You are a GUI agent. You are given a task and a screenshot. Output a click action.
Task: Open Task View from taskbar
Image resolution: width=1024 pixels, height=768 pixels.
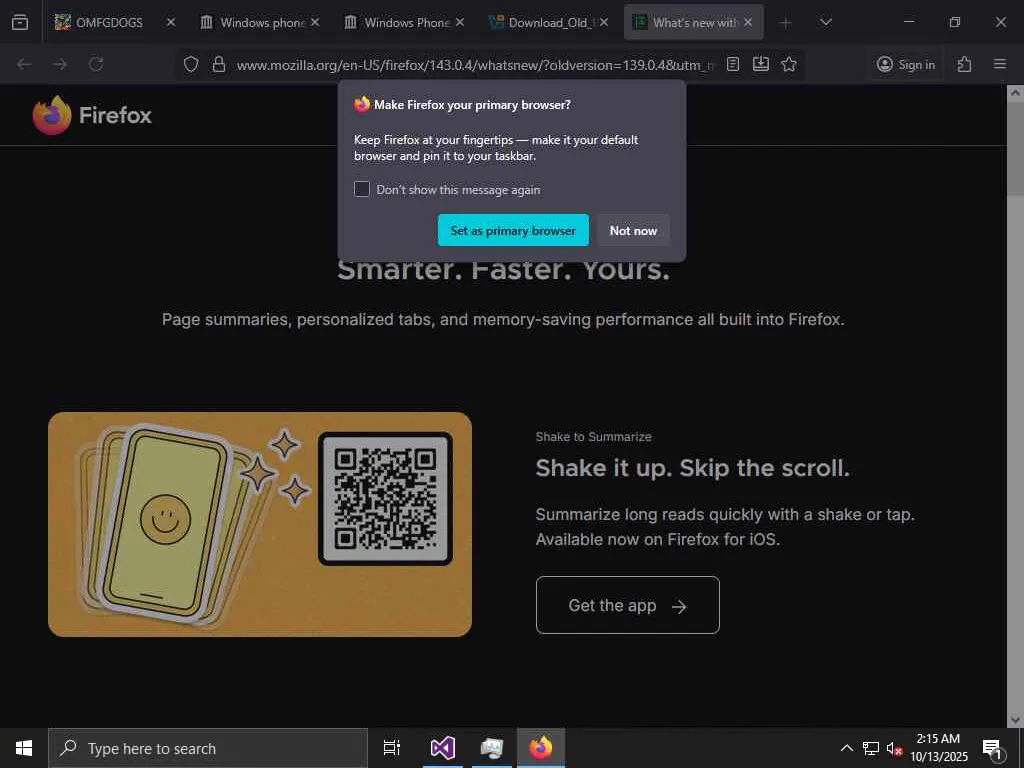[x=392, y=748]
